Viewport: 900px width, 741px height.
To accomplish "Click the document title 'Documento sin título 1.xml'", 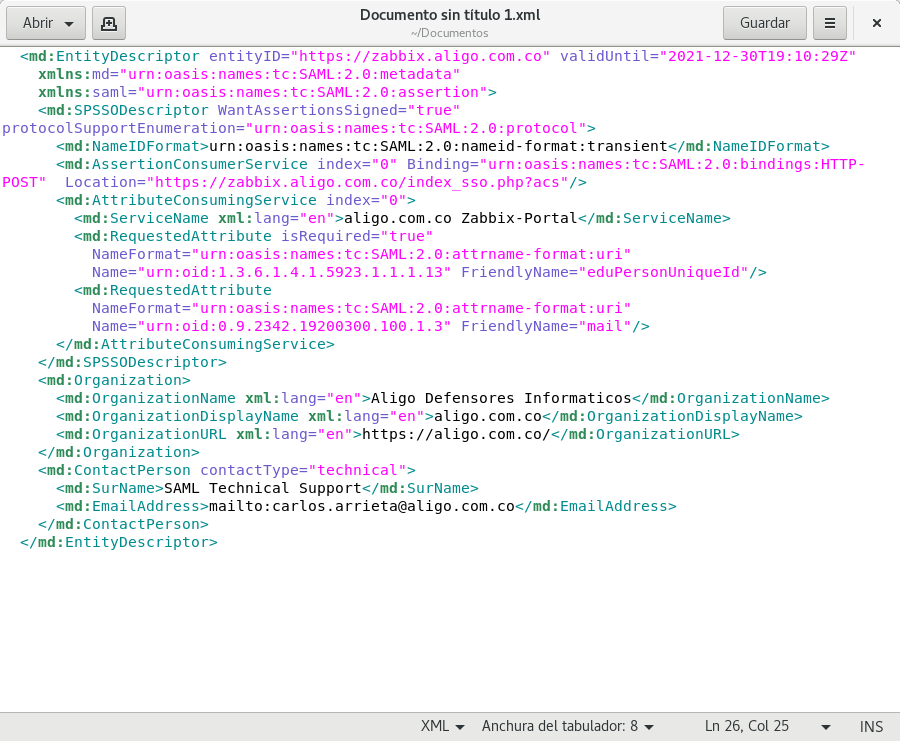I will 450,15.
